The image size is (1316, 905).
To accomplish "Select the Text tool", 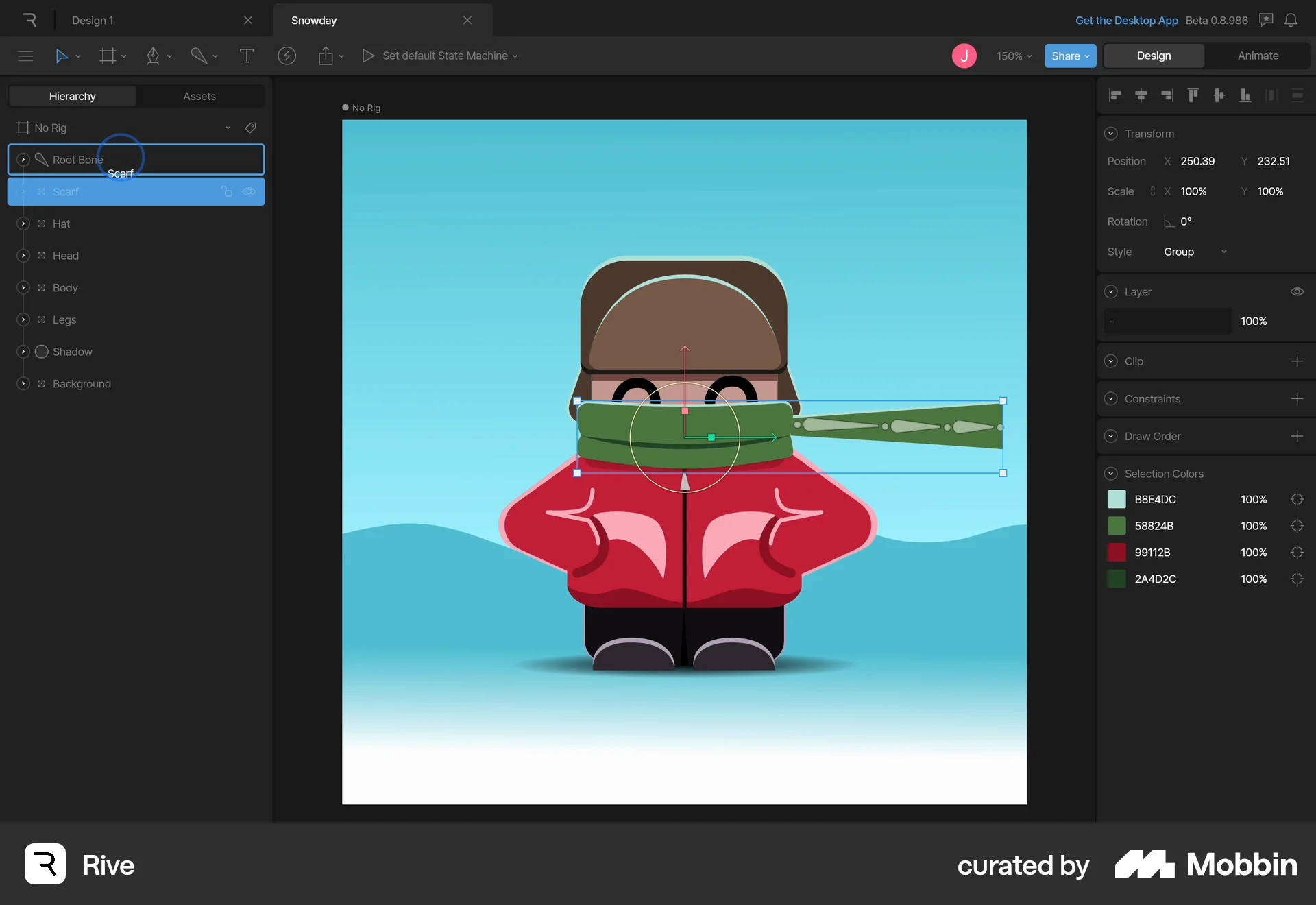I will coord(247,56).
